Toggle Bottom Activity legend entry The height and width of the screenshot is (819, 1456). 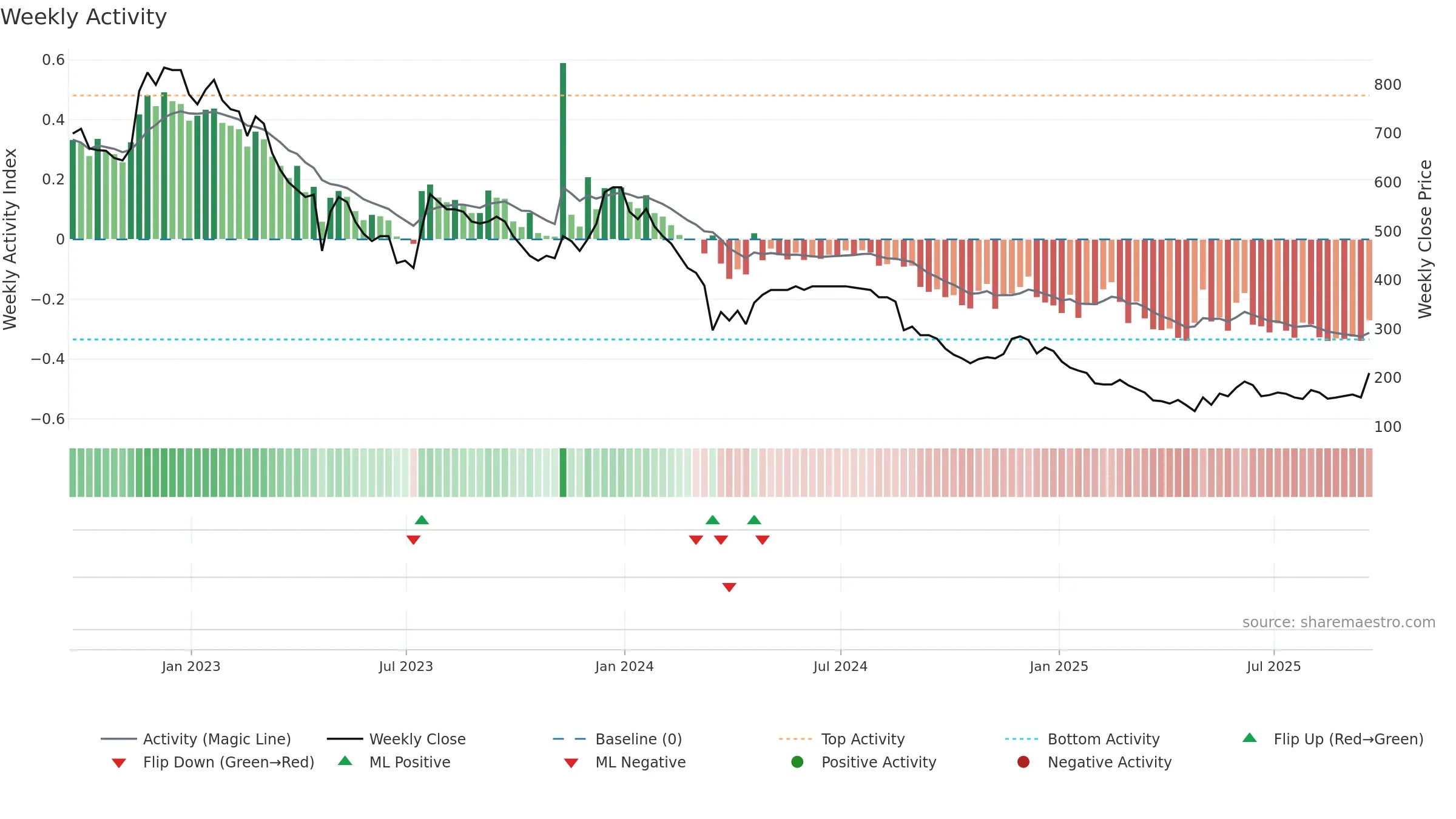(1082, 739)
